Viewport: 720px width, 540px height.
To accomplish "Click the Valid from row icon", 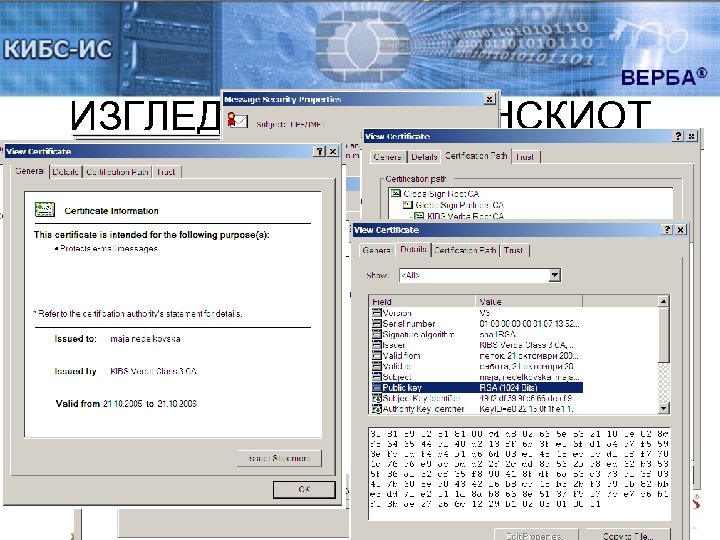I will coord(377,355).
